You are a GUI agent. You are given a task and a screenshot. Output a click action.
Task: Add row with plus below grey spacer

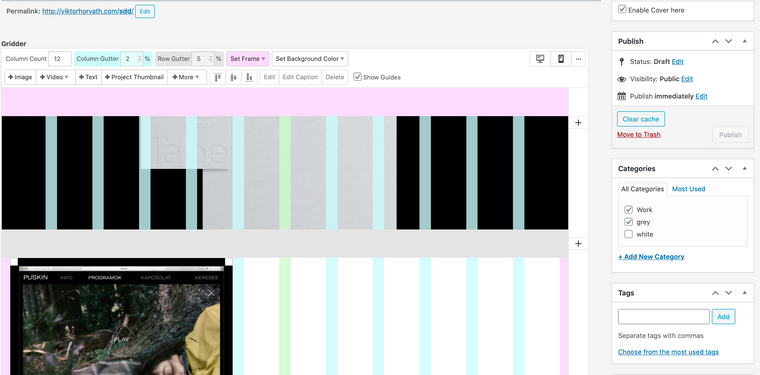pyautogui.click(x=578, y=243)
